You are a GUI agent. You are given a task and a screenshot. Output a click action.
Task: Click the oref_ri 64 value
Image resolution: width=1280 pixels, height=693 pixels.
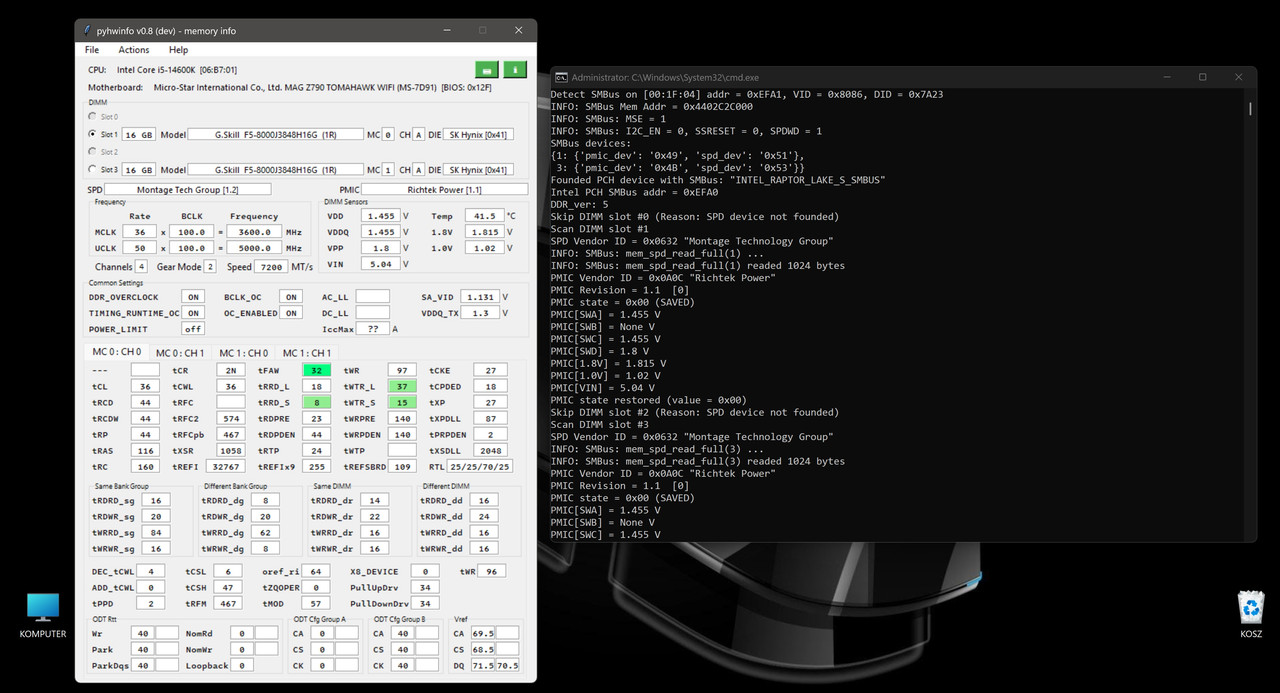tap(316, 571)
